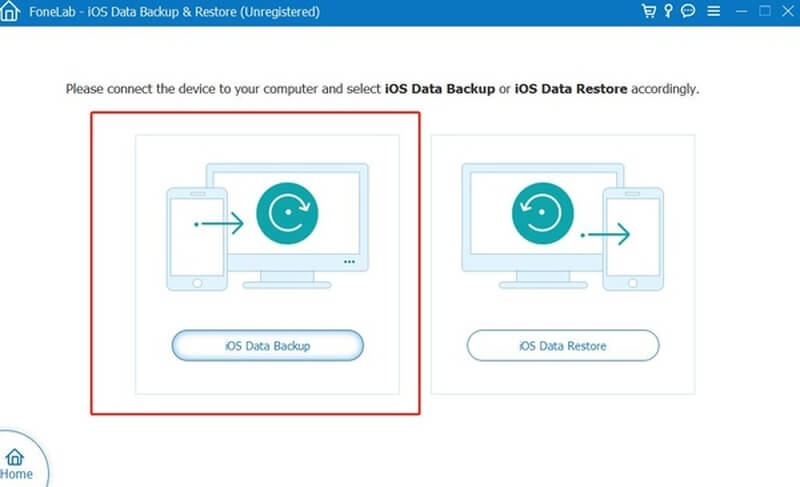This screenshot has width=800, height=487.
Task: Click the key register icon
Action: [668, 11]
